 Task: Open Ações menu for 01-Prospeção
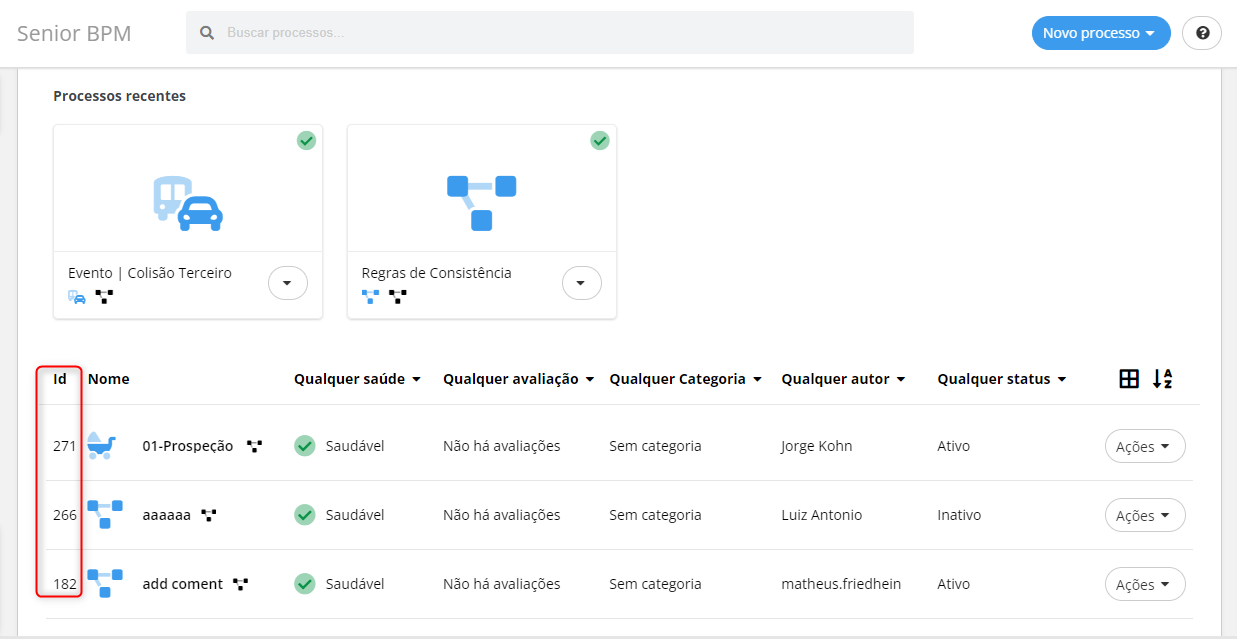tap(1144, 447)
